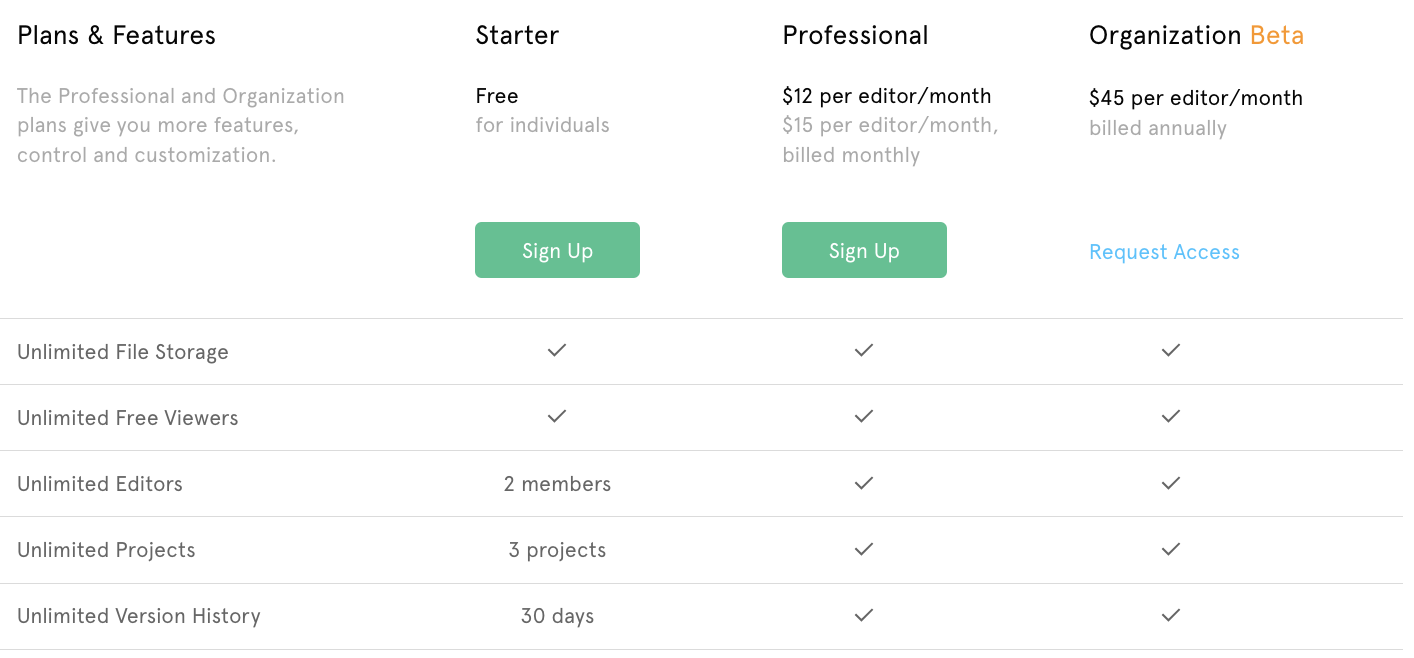Viewport: 1414px width, 658px height.
Task: Select the Starter column header
Action: [517, 35]
